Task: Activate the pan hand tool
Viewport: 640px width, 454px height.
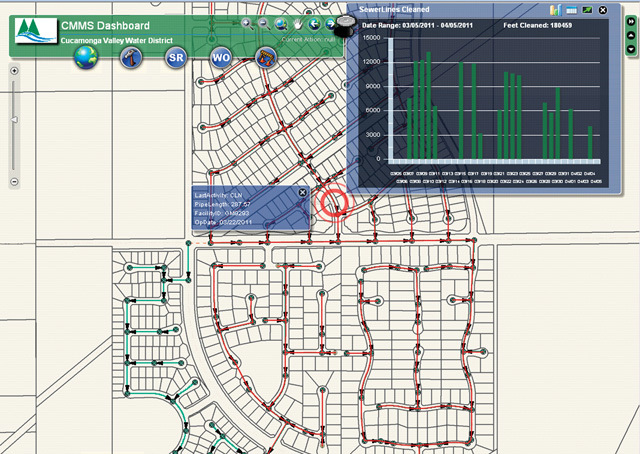Action: click(297, 22)
